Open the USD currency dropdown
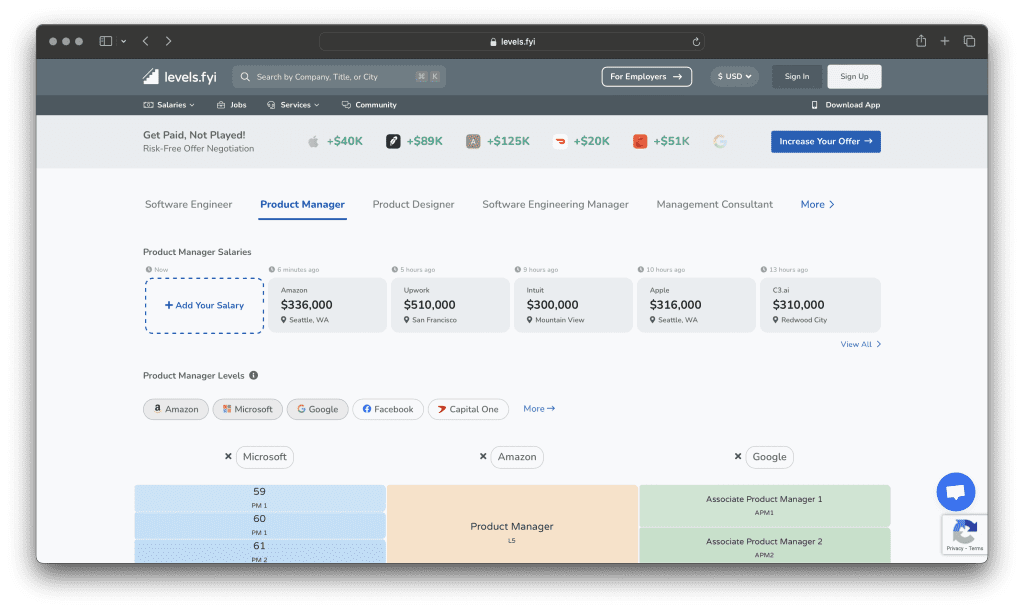 click(735, 77)
